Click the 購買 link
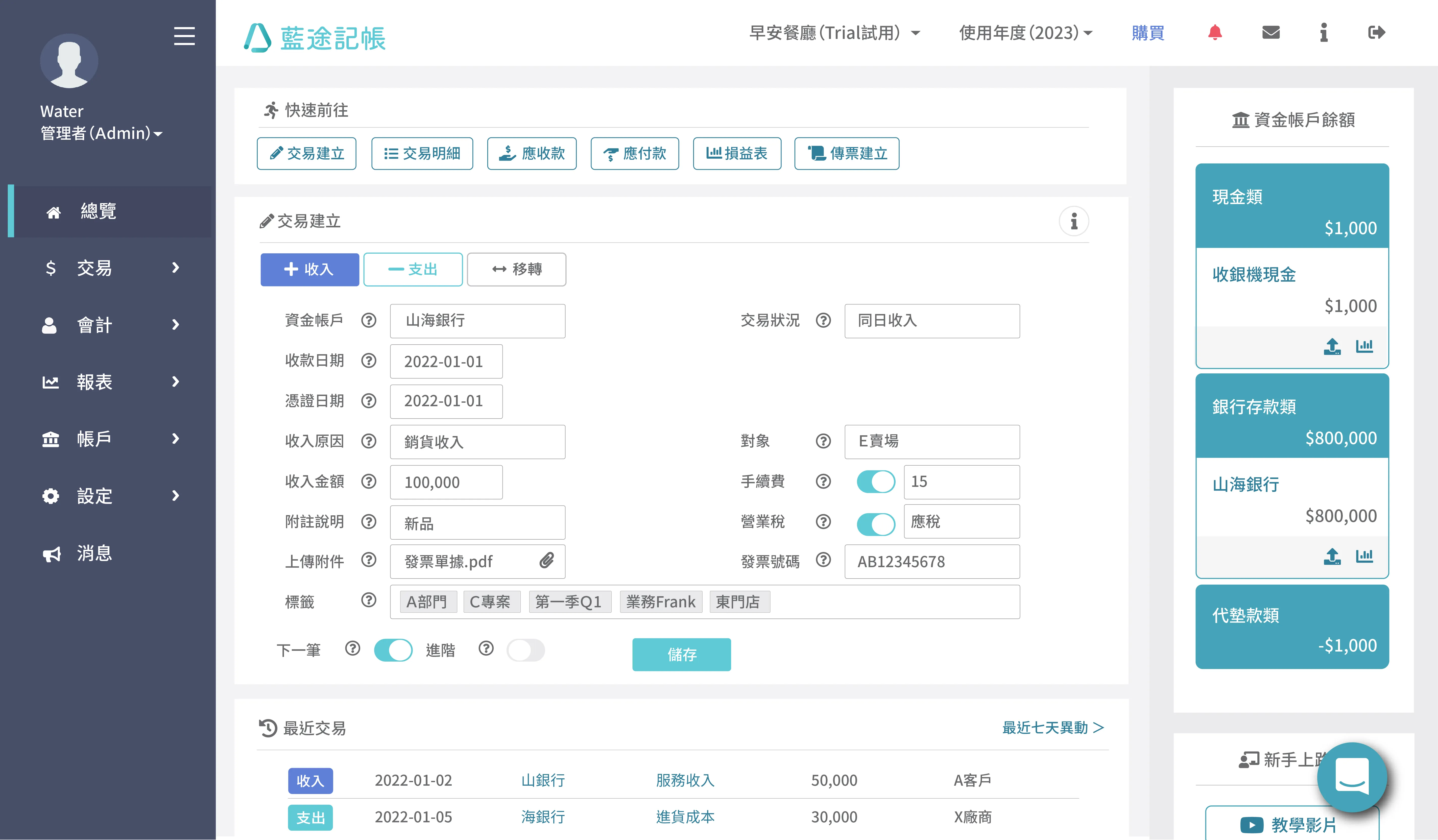Viewport: 1438px width, 840px height. 1148,33
